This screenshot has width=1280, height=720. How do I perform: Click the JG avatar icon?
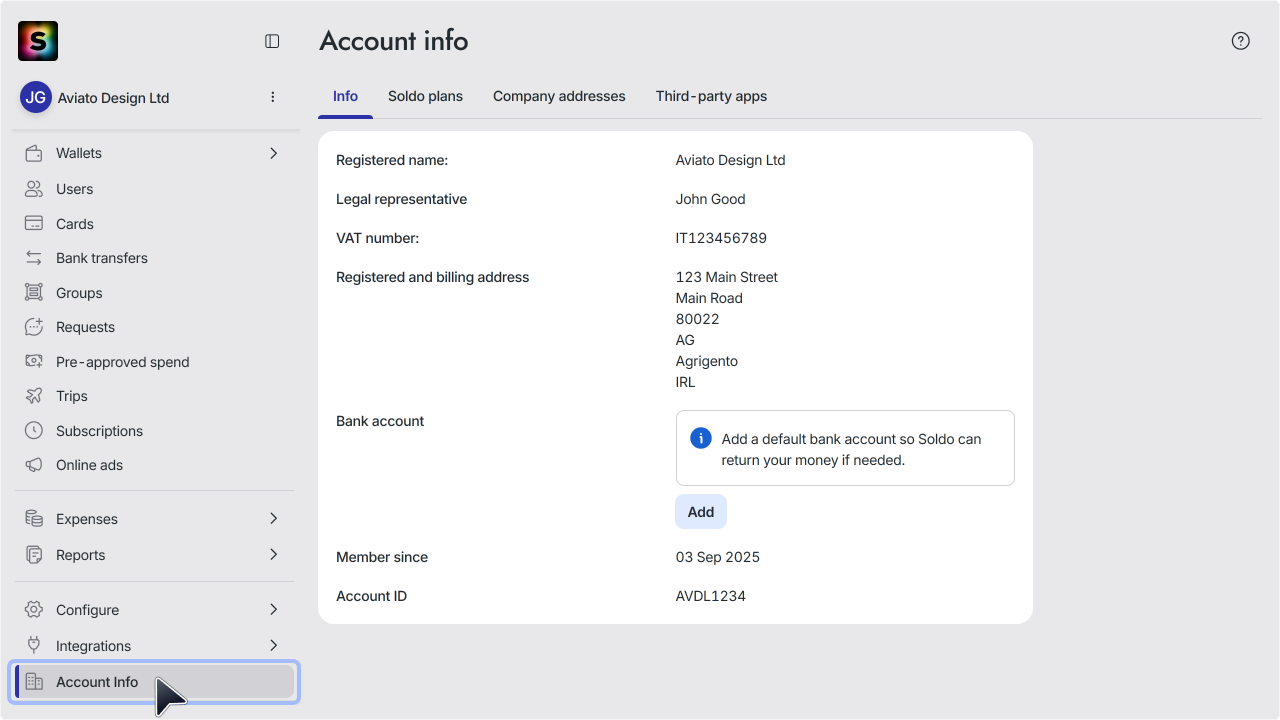pos(36,97)
